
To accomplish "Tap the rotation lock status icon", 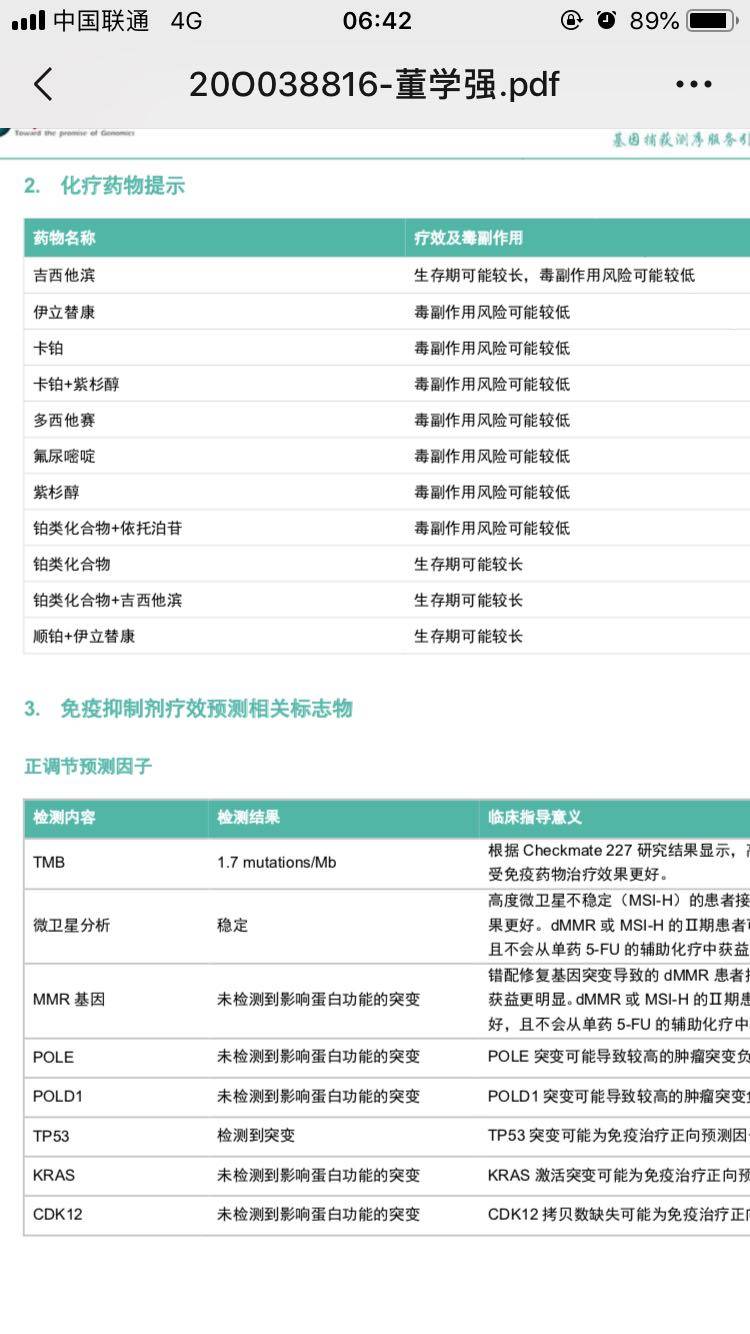I will point(572,21).
